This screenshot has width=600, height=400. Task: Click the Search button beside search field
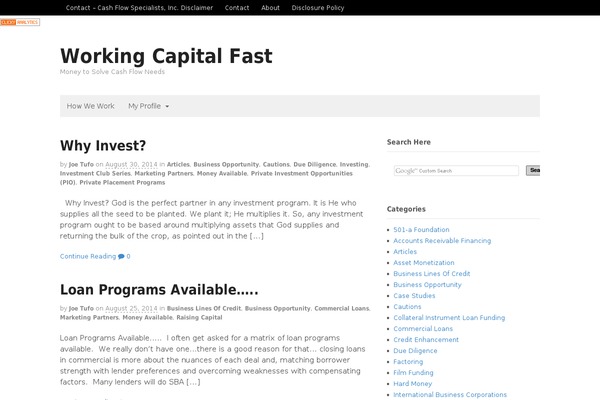coord(533,170)
